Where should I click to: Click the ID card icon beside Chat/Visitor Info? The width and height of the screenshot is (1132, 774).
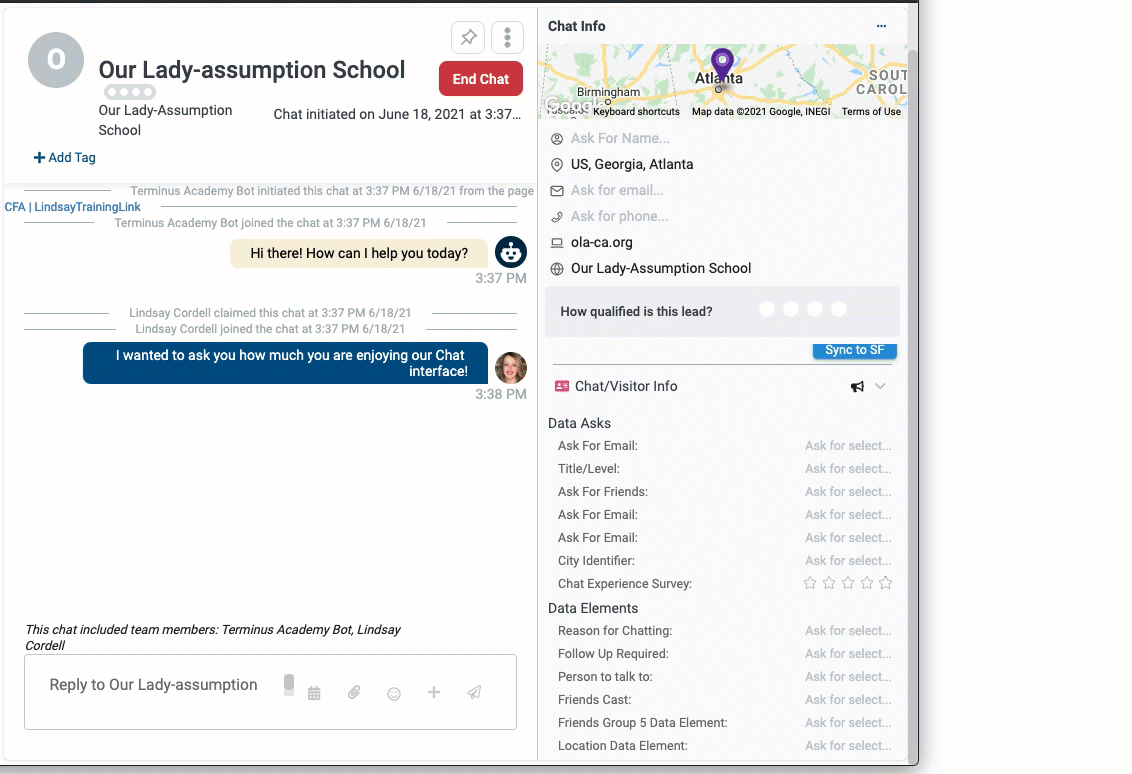click(562, 386)
